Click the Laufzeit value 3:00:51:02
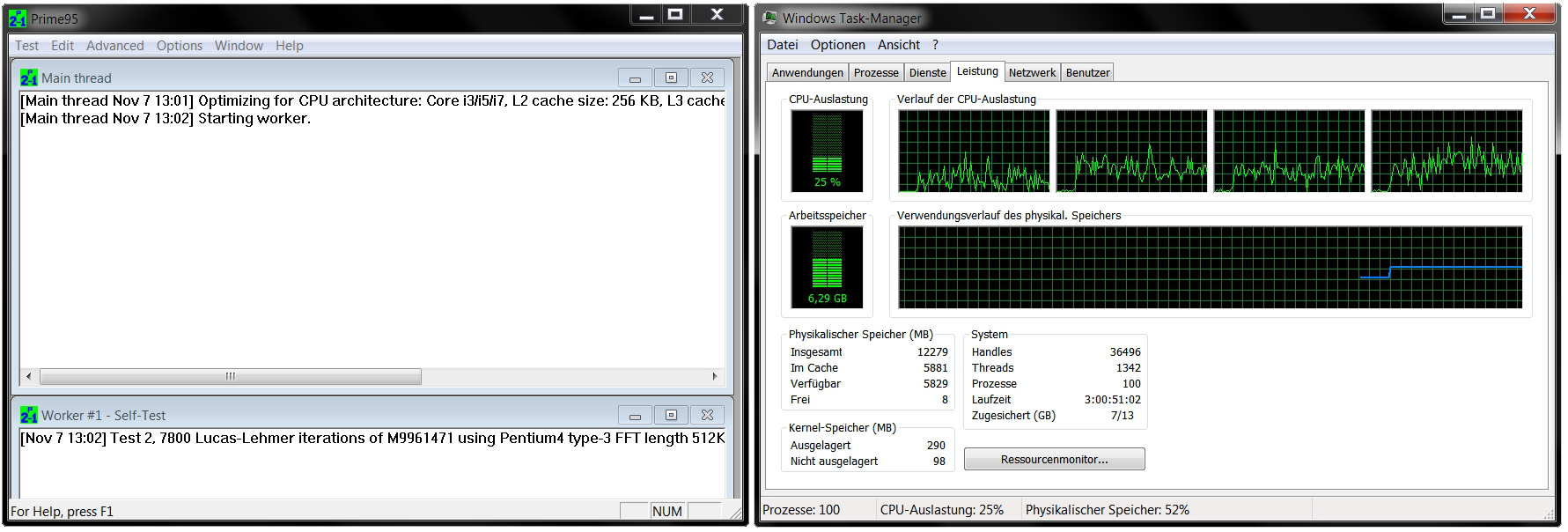This screenshot has width=1568, height=532. (1112, 400)
